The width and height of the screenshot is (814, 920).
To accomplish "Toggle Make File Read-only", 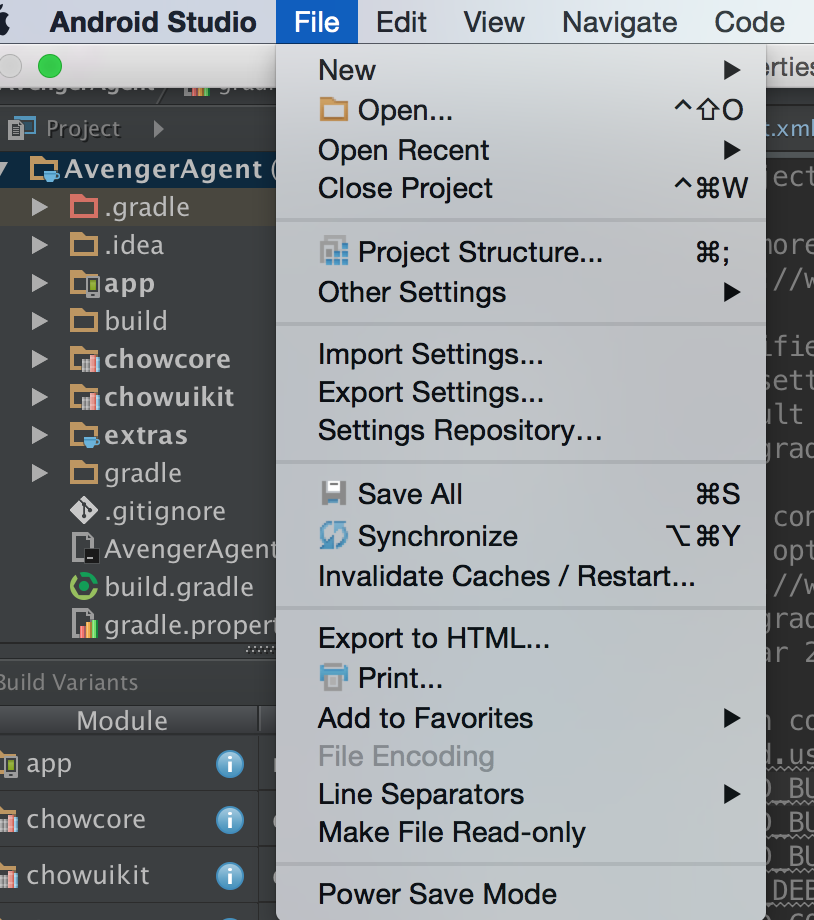I will (x=521, y=832).
